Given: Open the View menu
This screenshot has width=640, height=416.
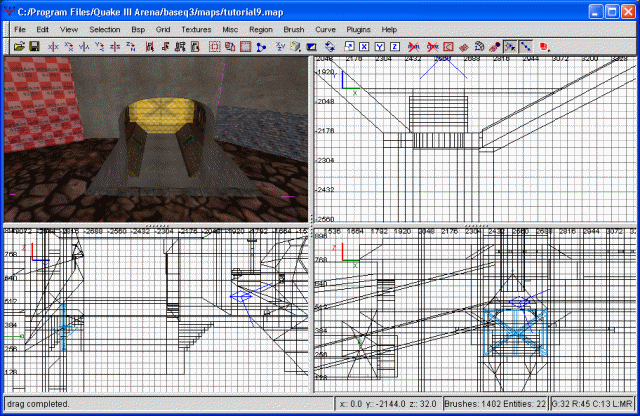Looking at the screenshot, I should coord(69,29).
